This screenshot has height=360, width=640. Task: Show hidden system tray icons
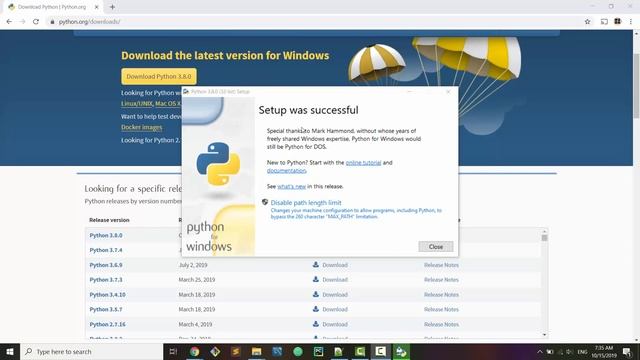[x=540, y=351]
